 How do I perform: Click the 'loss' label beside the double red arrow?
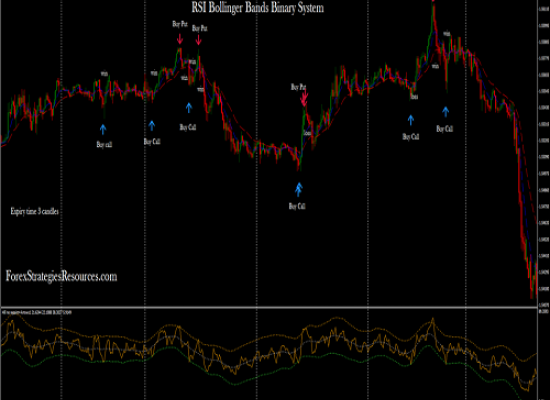[307, 133]
